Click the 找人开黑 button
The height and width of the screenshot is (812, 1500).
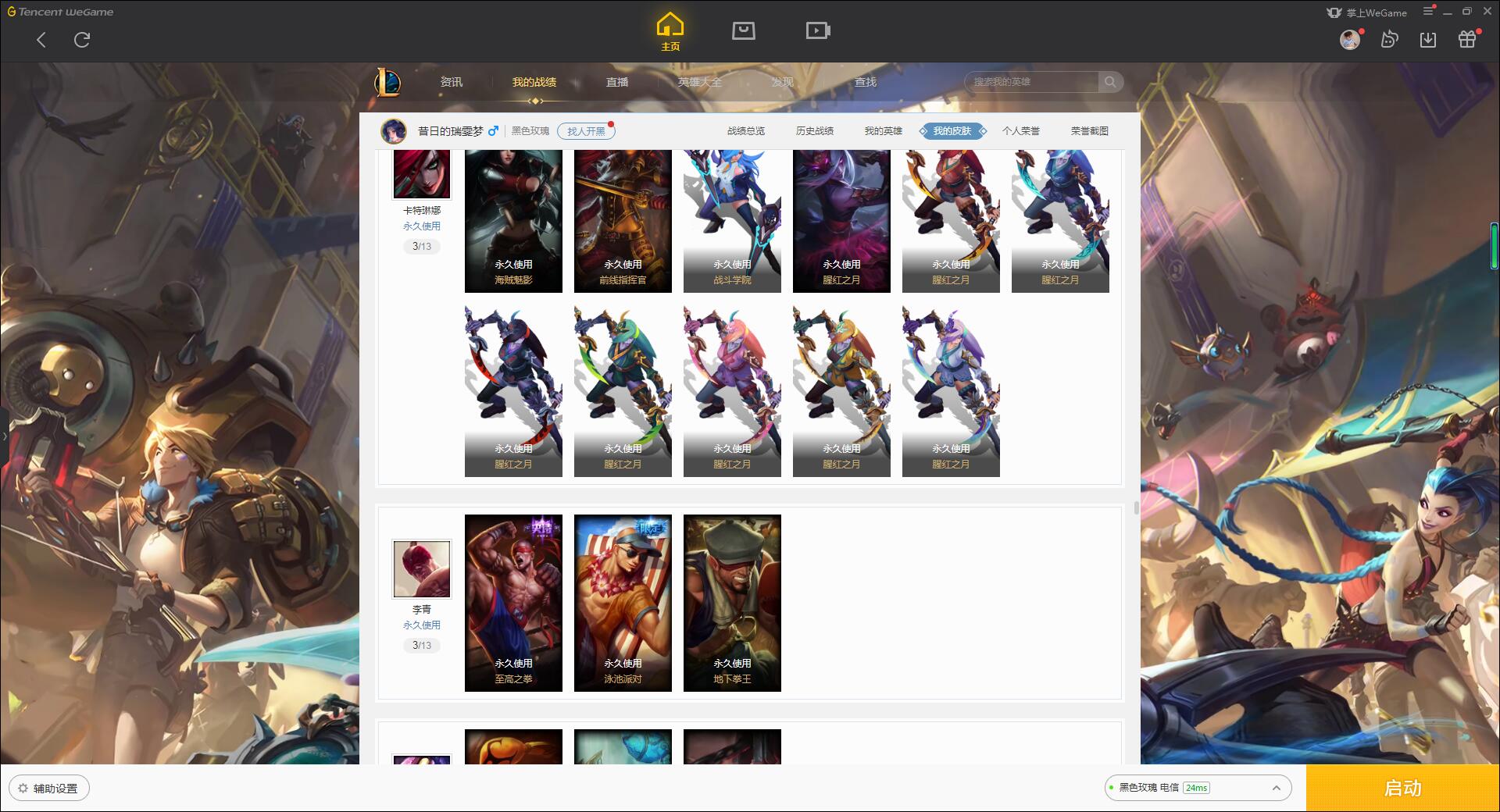(586, 131)
